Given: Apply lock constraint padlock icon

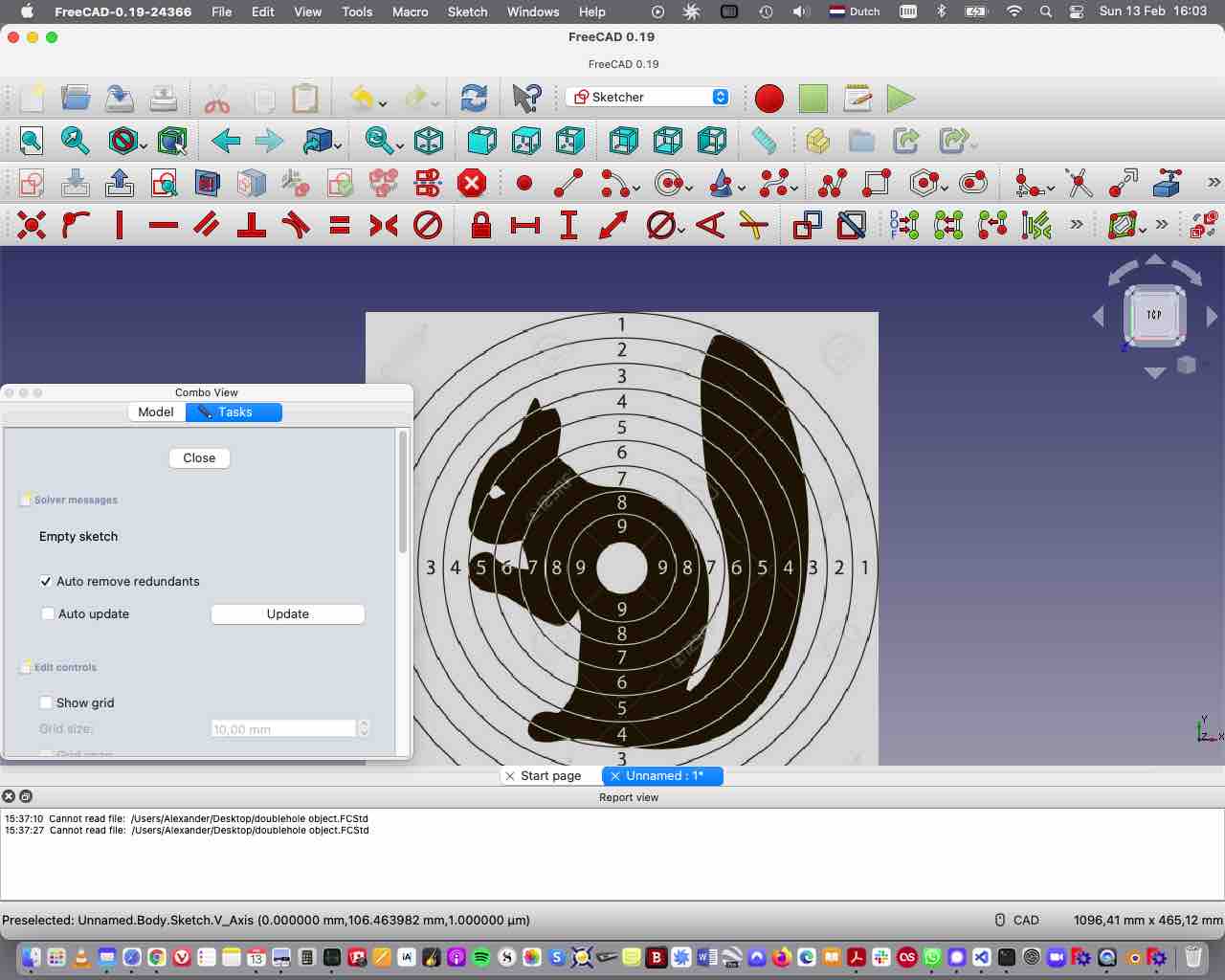Looking at the screenshot, I should [x=481, y=226].
